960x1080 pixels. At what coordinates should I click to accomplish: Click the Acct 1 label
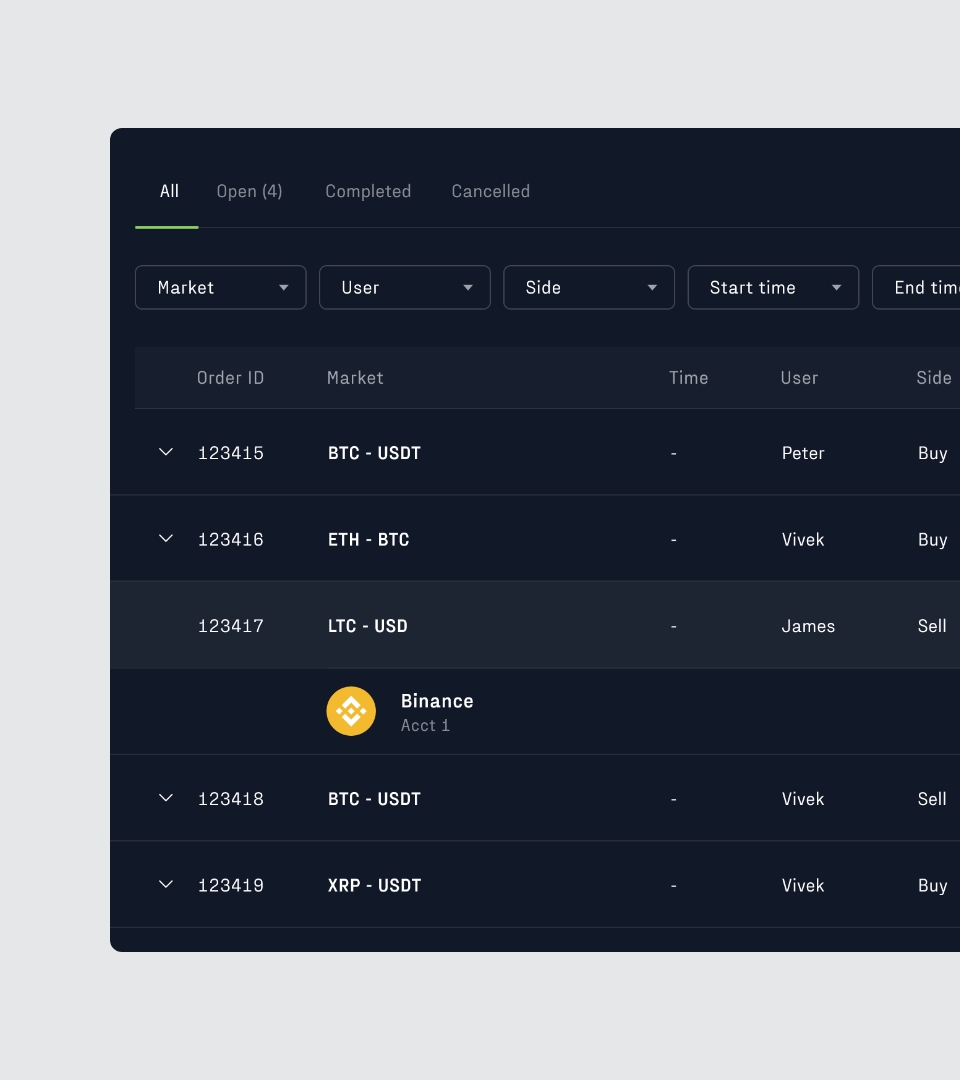point(425,725)
